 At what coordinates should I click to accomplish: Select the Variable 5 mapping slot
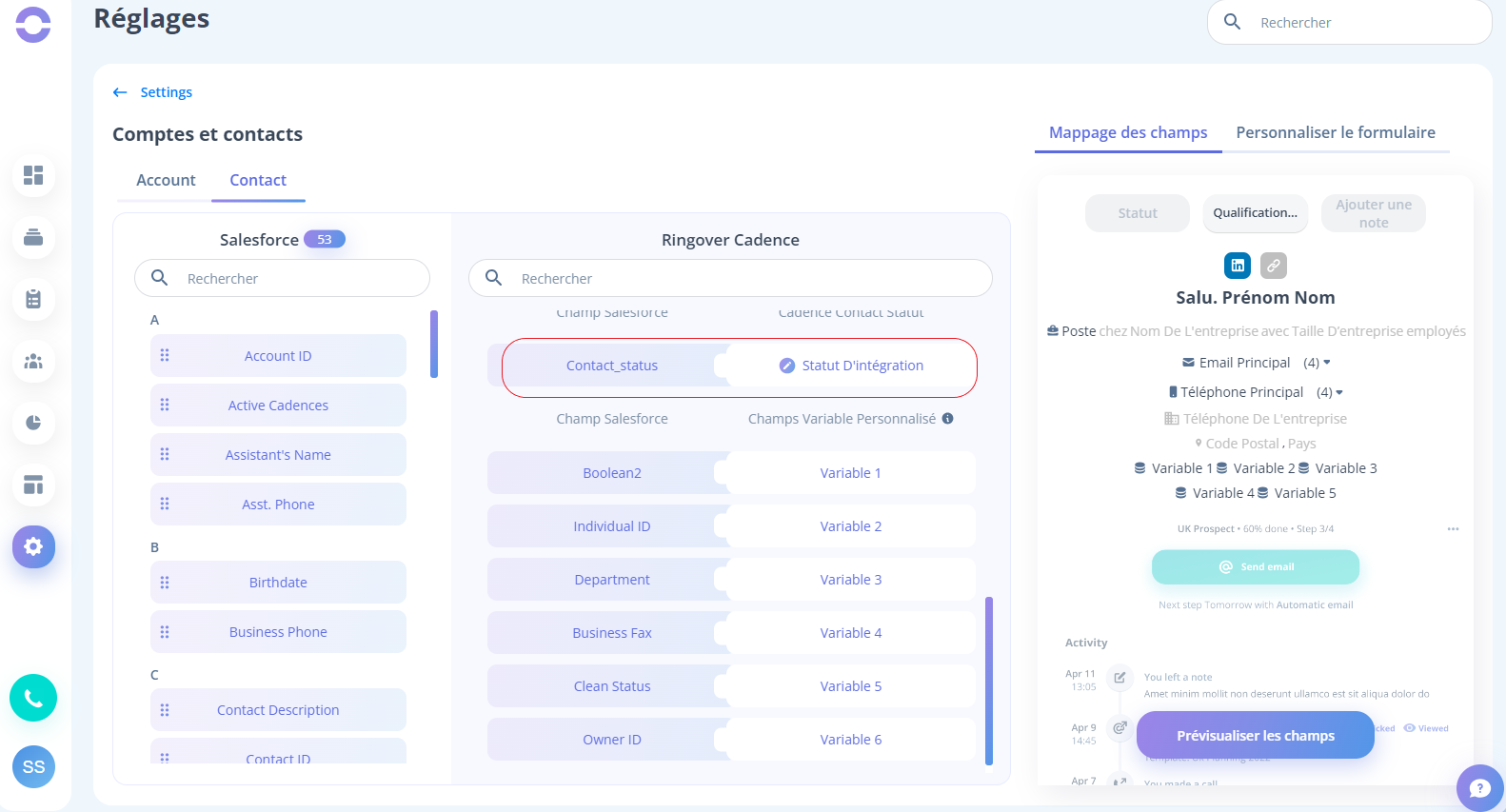coord(851,686)
